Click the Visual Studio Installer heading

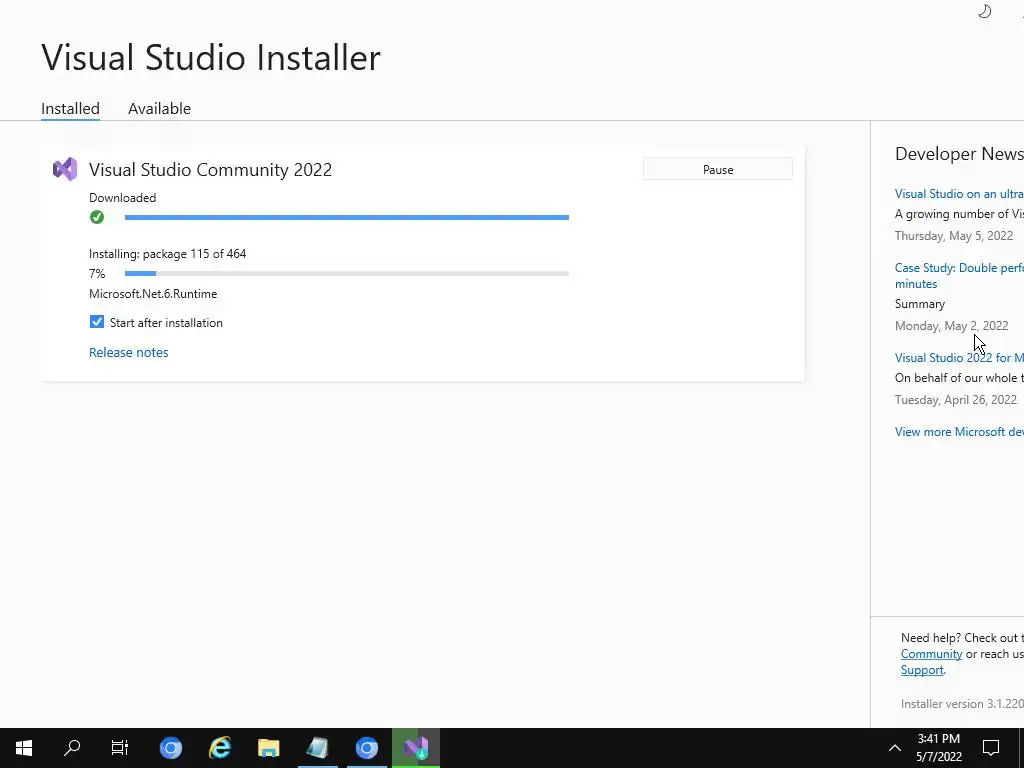tap(211, 57)
